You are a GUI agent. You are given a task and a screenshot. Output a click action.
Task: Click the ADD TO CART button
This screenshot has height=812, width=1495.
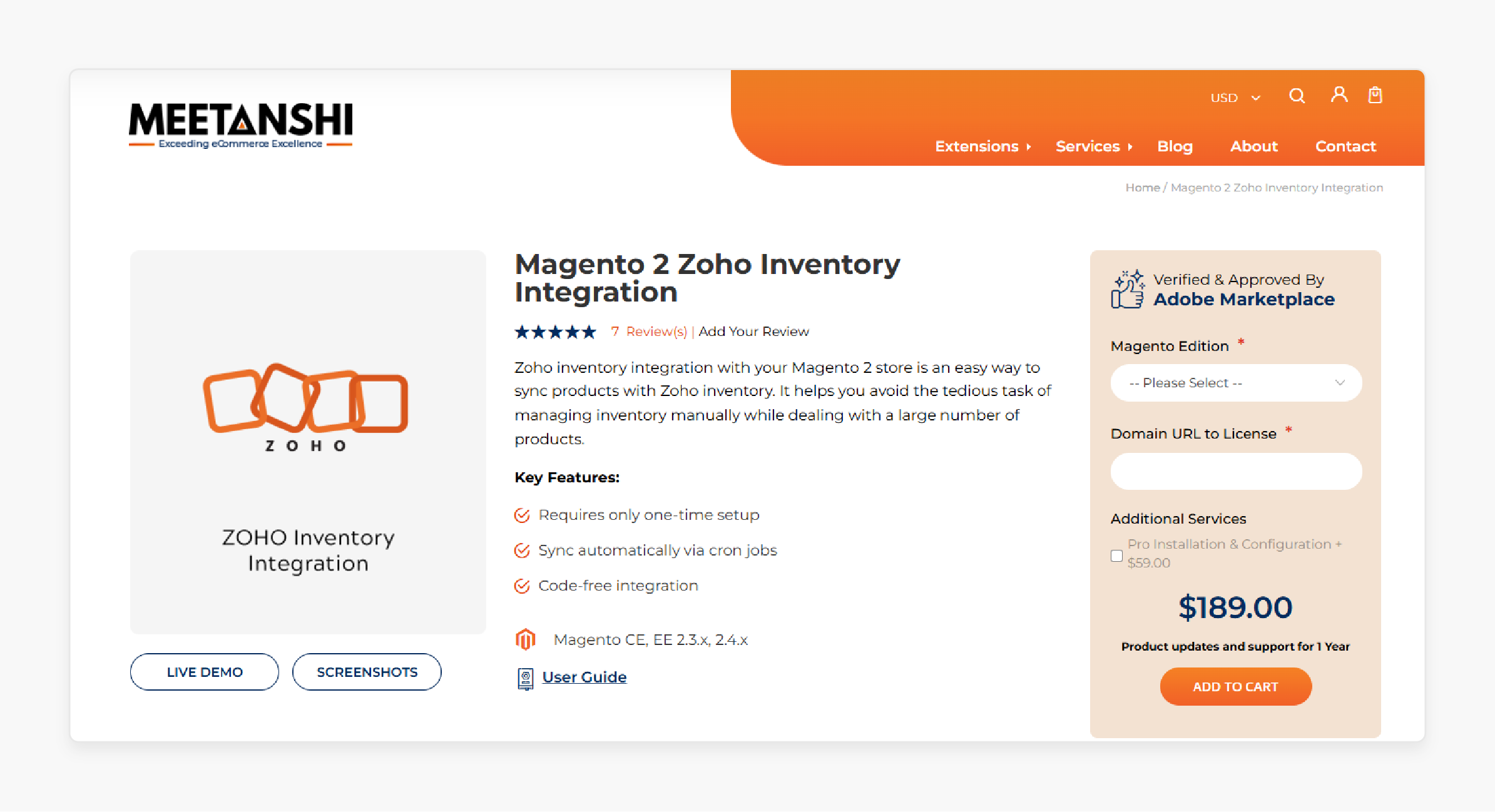(1235, 686)
